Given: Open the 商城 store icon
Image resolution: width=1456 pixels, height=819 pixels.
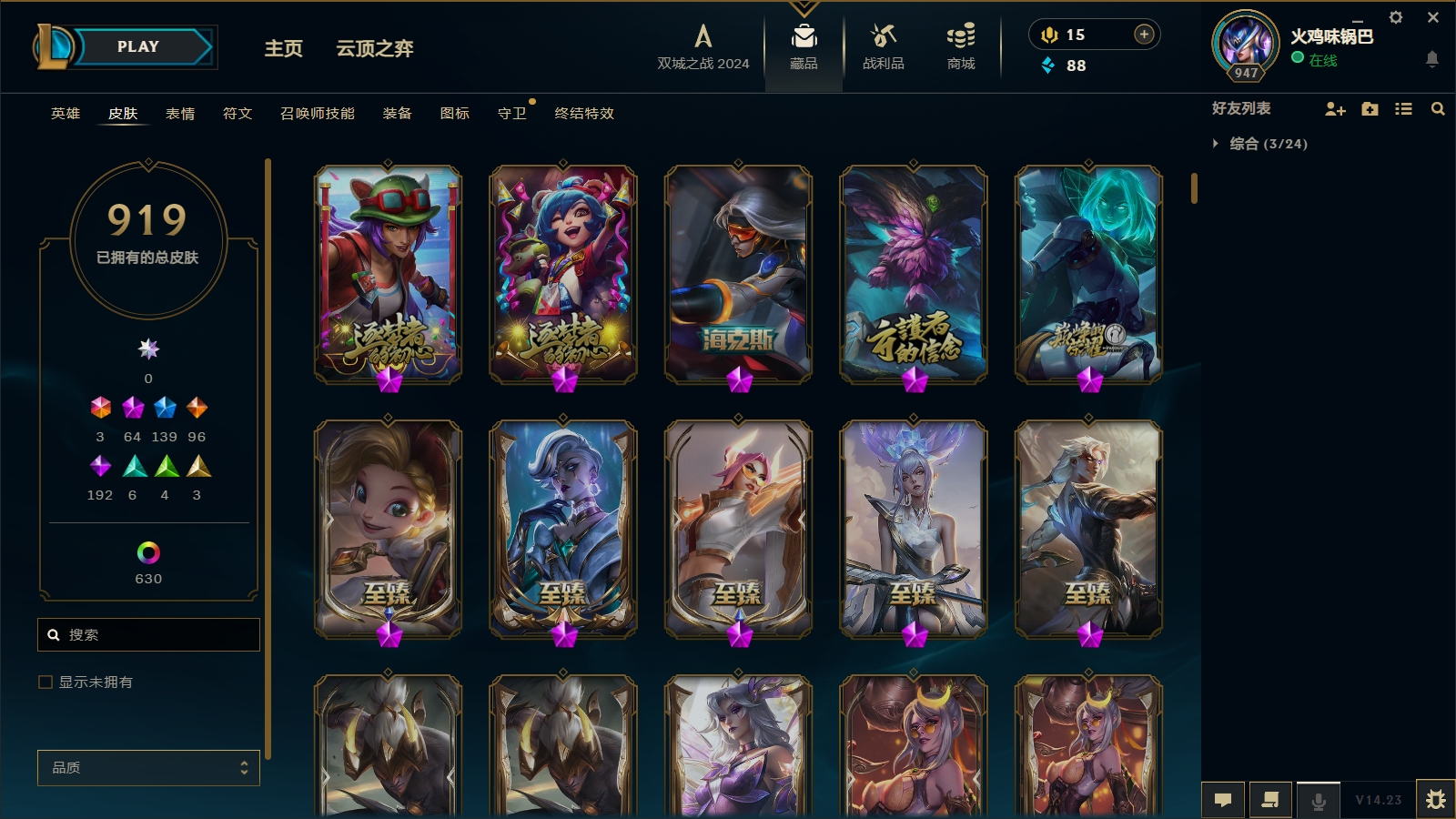Looking at the screenshot, I should (x=961, y=36).
